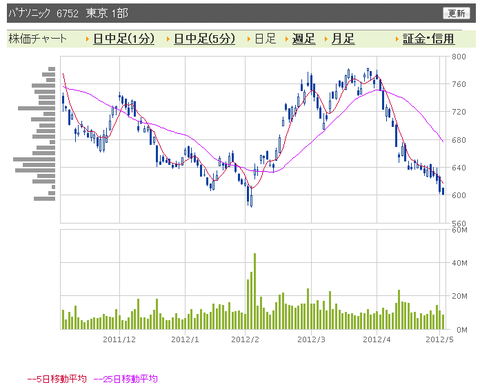Click the orange arrow before 週足

tap(287, 39)
